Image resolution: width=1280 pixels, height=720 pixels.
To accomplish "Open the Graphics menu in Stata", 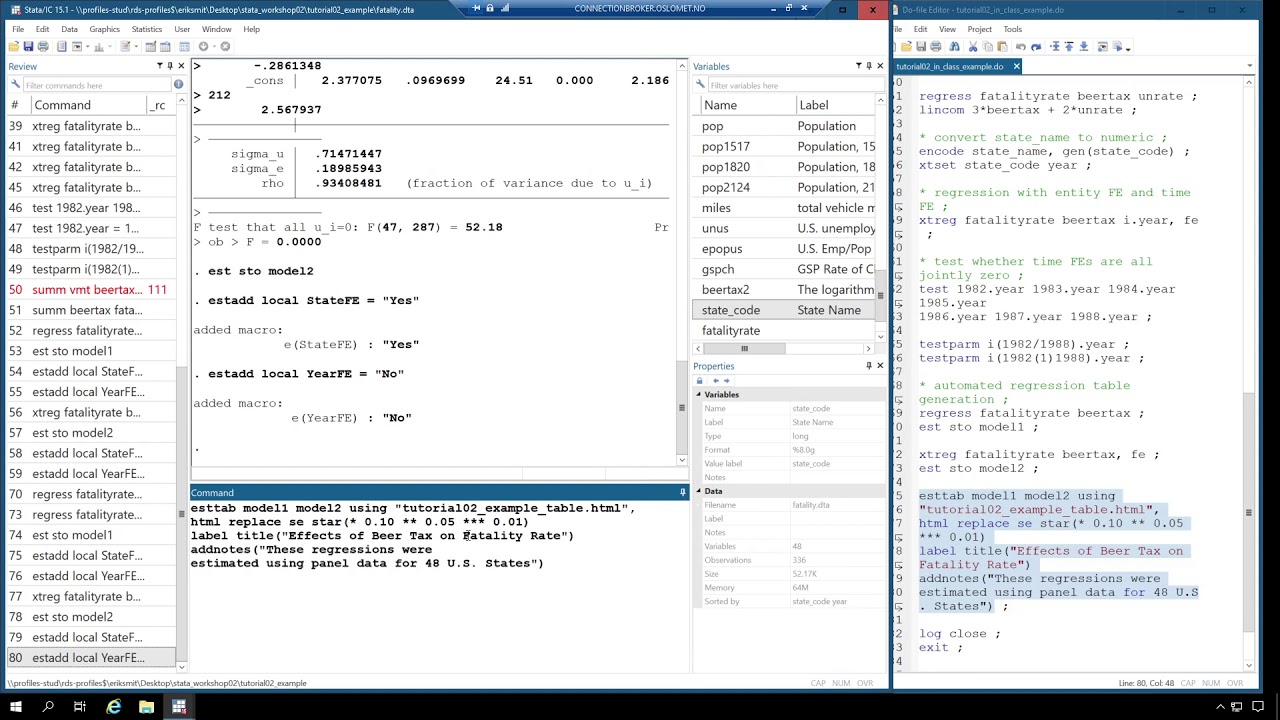I will point(104,29).
